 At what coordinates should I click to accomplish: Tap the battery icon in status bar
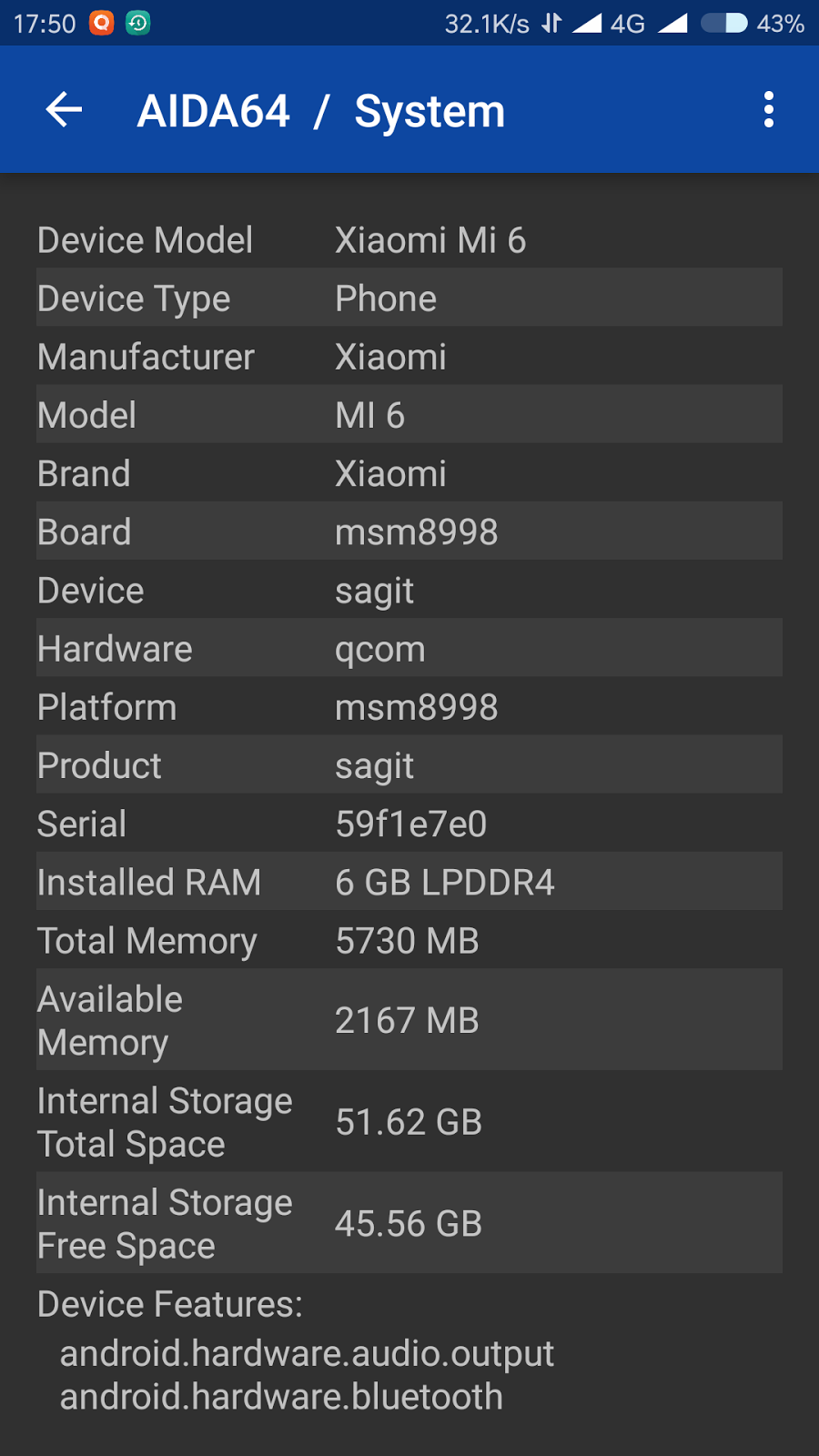723,23
